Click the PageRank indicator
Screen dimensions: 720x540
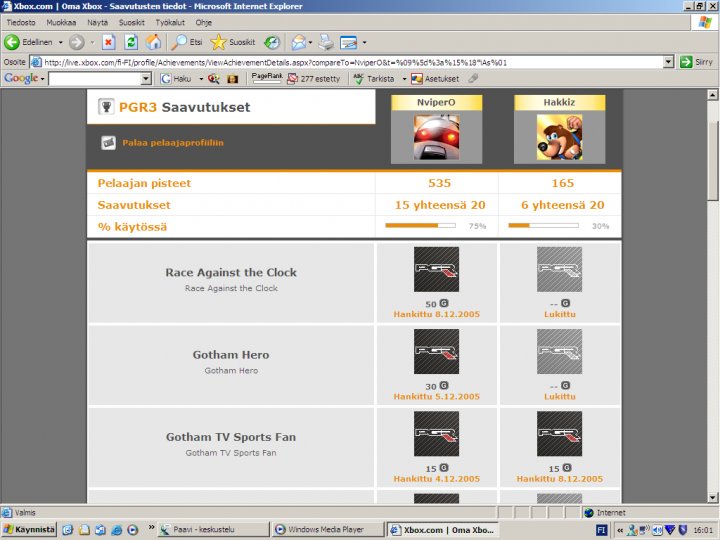pos(267,78)
